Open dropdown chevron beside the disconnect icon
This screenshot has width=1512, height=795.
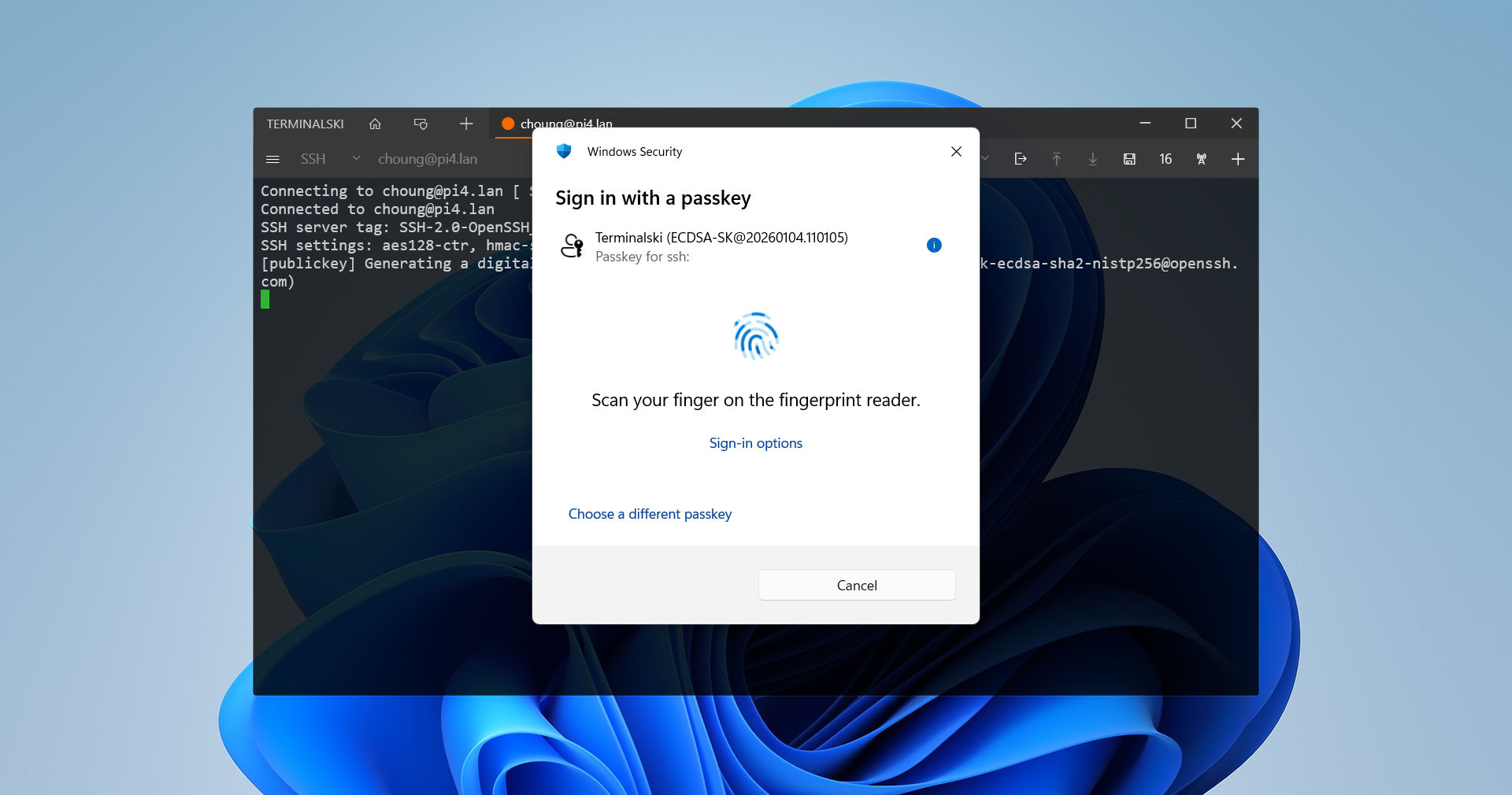[x=985, y=159]
